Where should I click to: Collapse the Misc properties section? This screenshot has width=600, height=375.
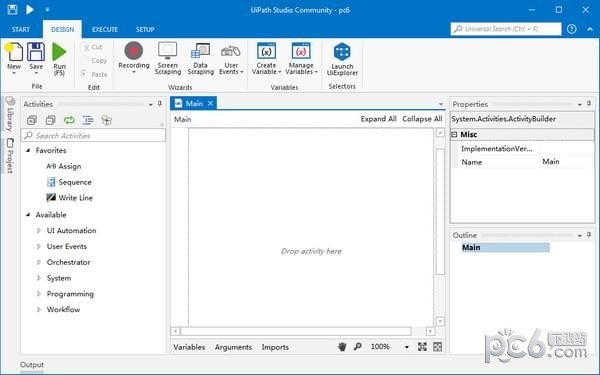click(x=455, y=134)
